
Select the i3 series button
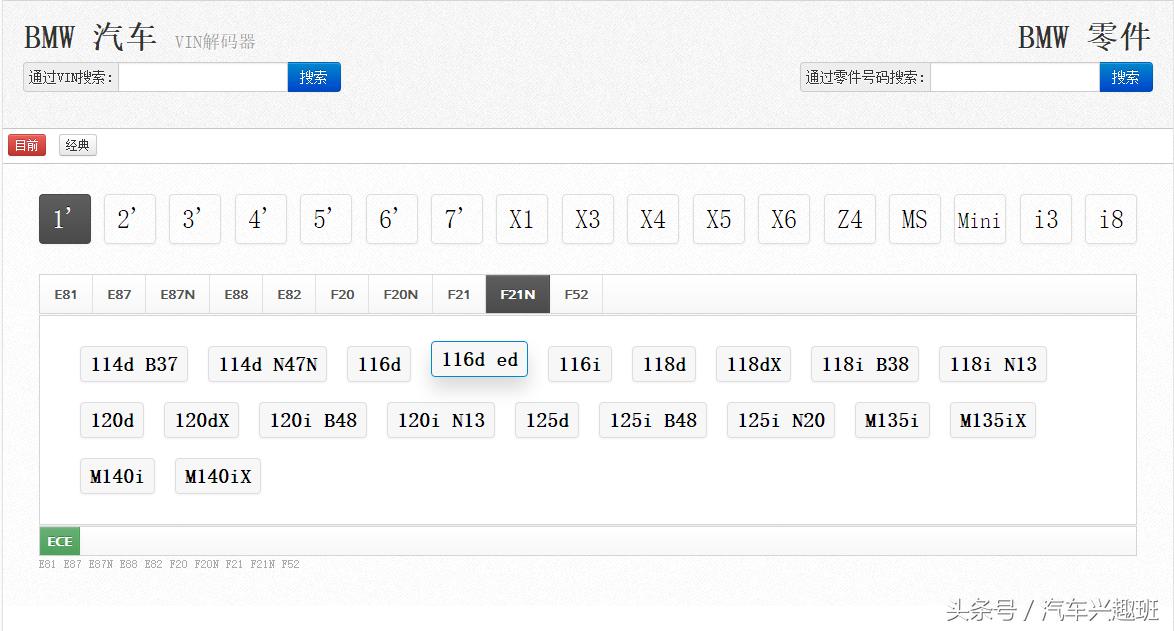(x=1046, y=219)
